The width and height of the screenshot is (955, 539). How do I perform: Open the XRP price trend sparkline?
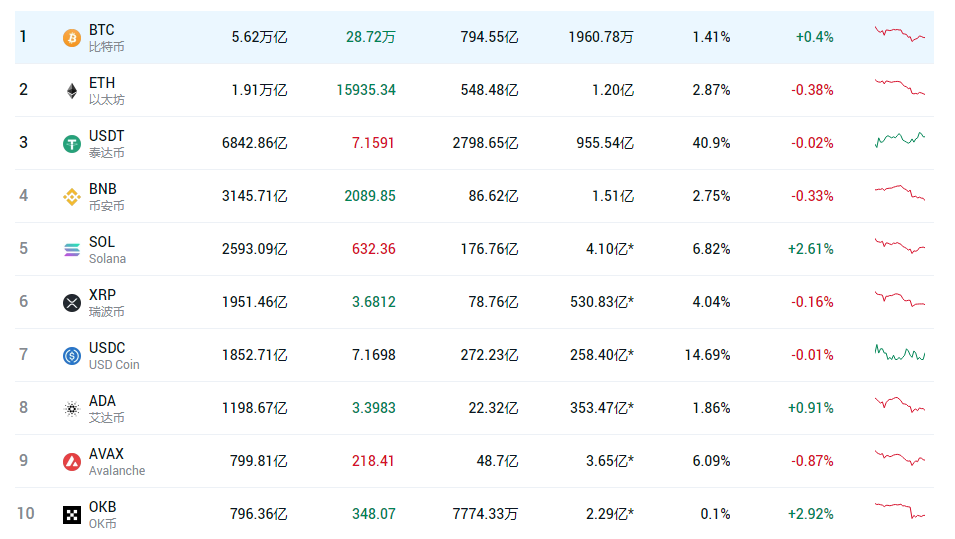(900, 298)
